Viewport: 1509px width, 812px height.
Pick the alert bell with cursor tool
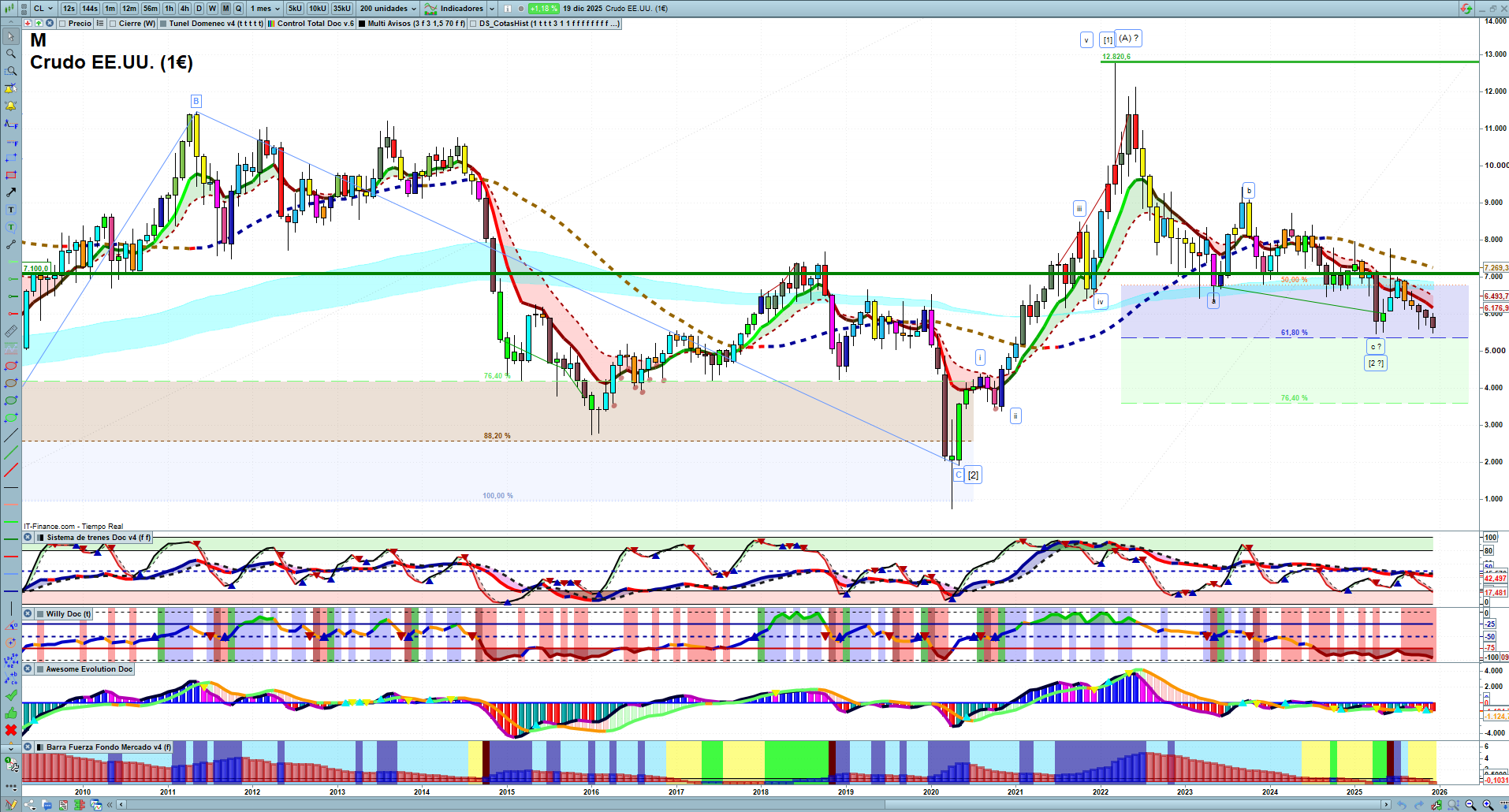[x=11, y=88]
